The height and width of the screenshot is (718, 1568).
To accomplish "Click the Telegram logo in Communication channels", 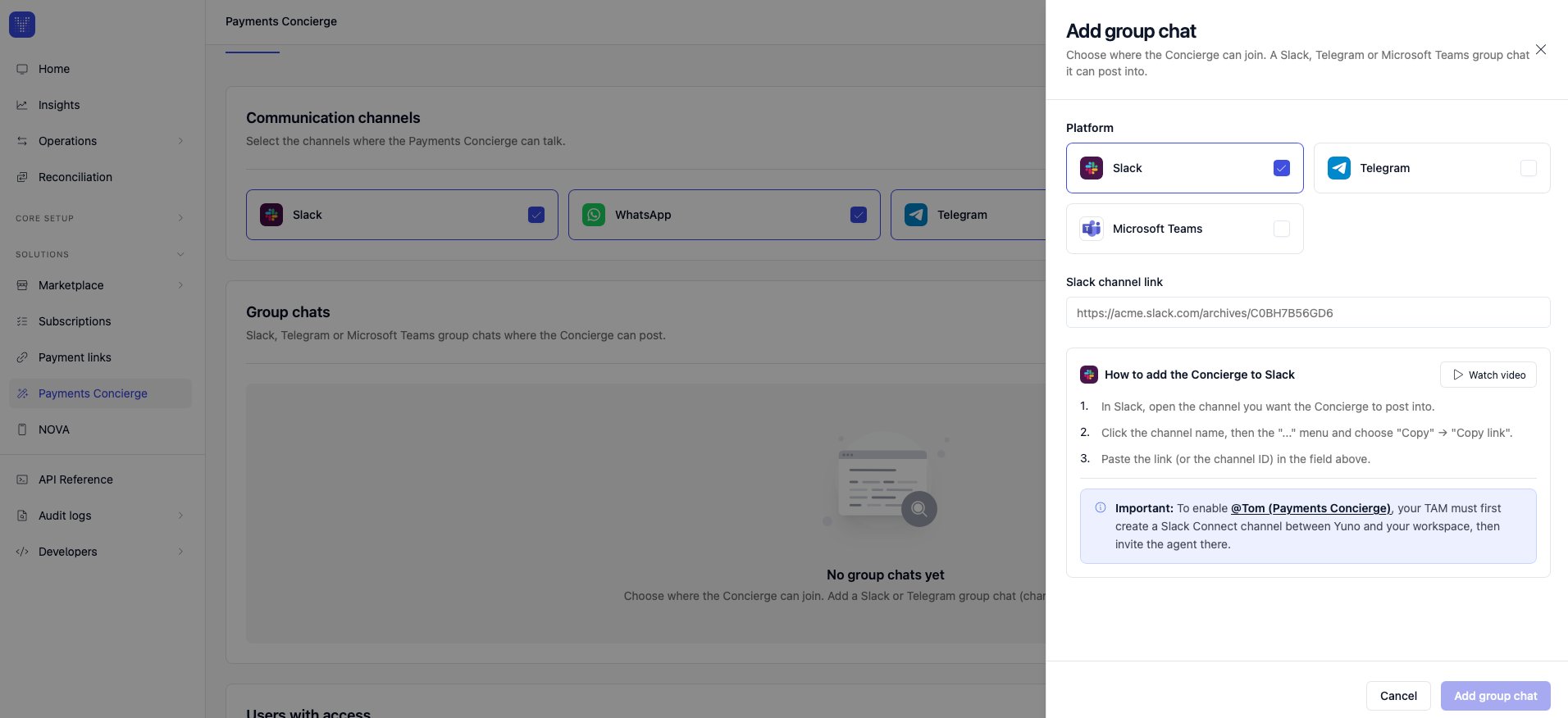I will pos(916,215).
